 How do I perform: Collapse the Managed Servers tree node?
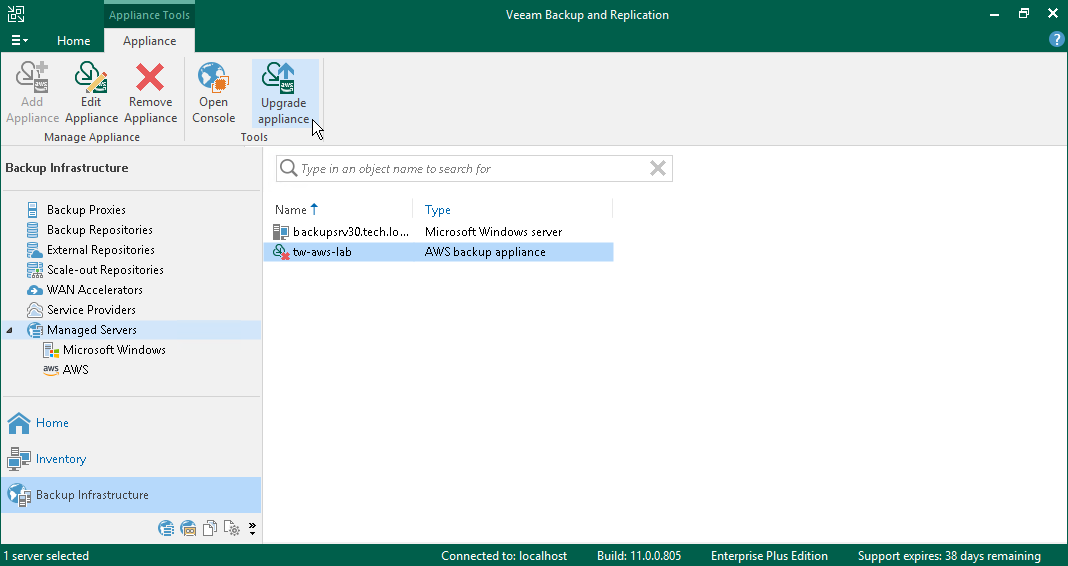pyautogui.click(x=10, y=330)
